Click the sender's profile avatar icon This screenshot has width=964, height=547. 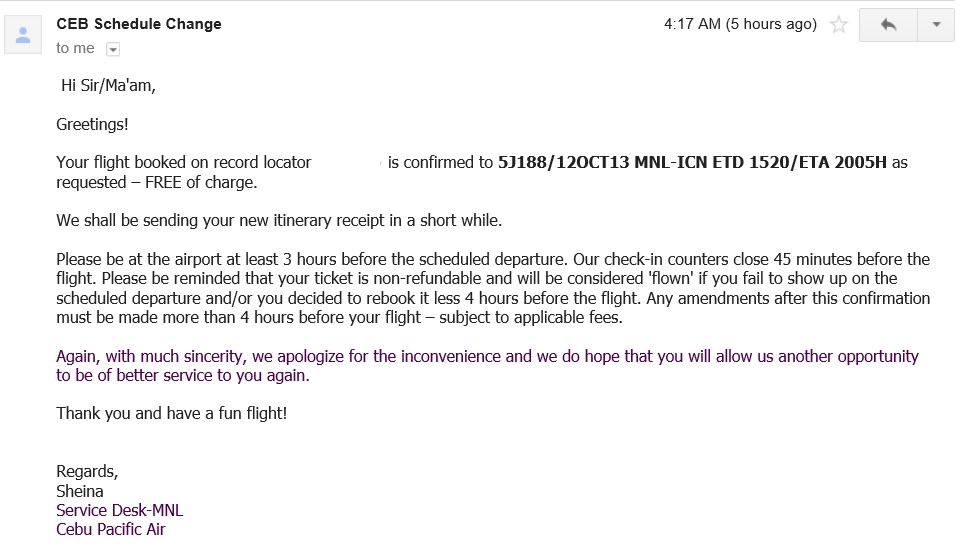[23, 34]
